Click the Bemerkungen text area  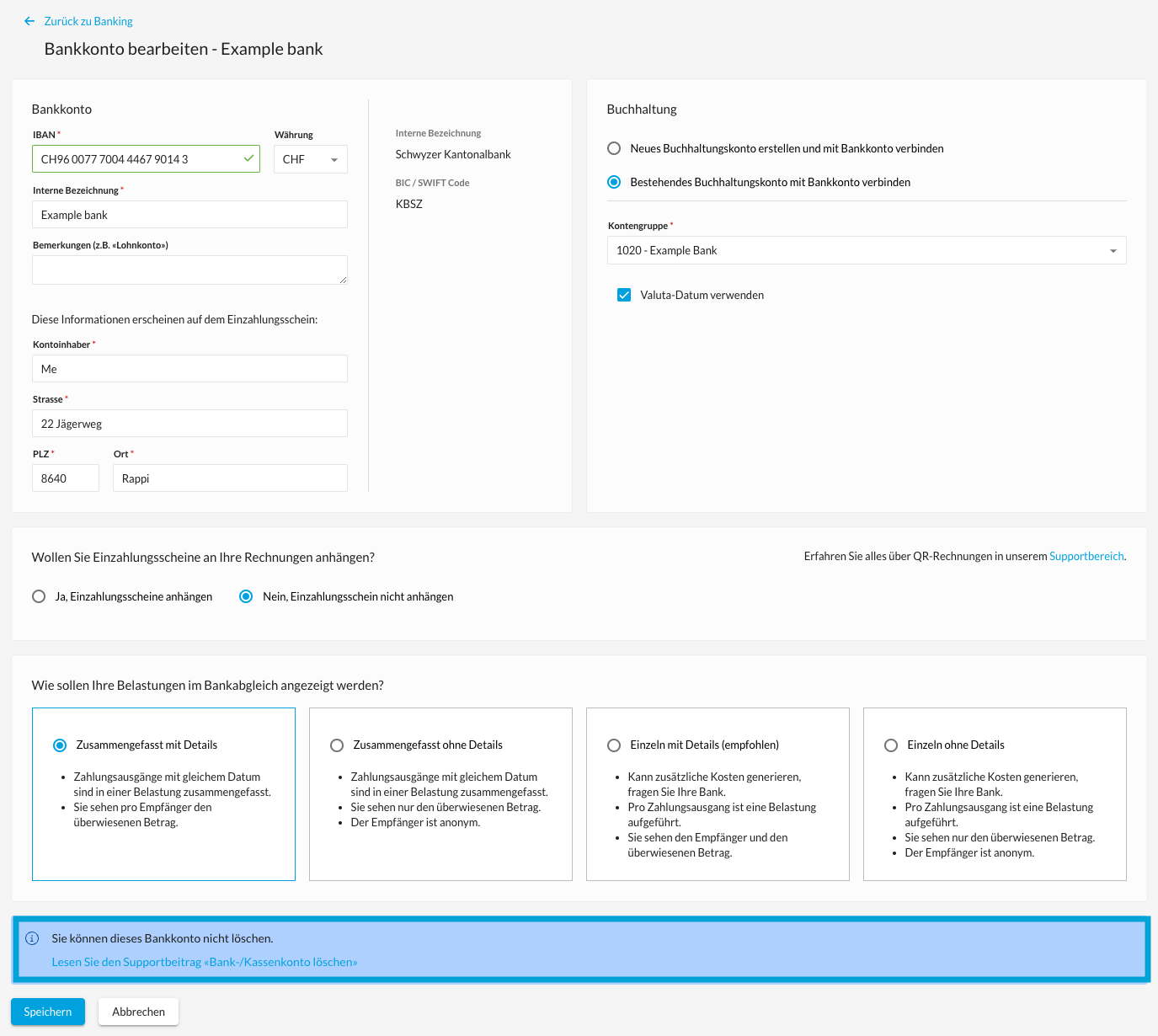click(189, 270)
